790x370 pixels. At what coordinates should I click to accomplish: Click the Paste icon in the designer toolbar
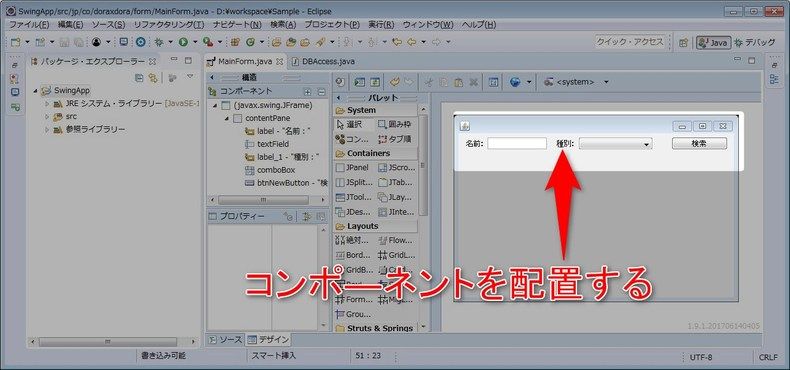point(458,82)
